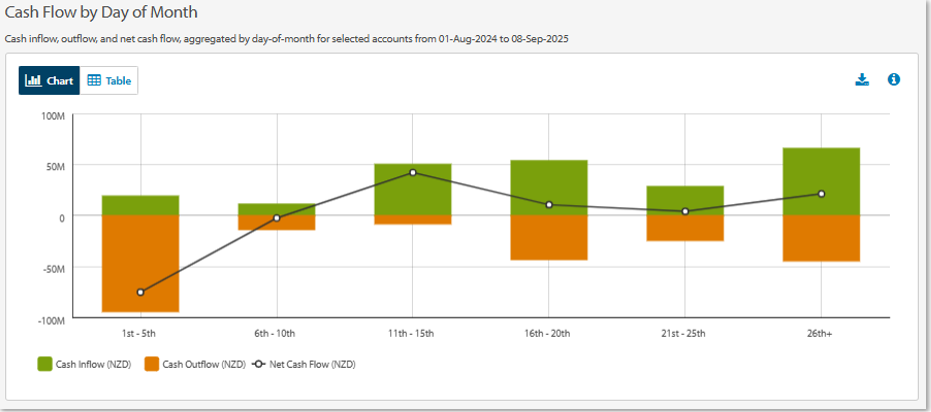Viewport: 931px width, 412px height.
Task: Select the Chart view tab
Action: pyautogui.click(x=49, y=81)
